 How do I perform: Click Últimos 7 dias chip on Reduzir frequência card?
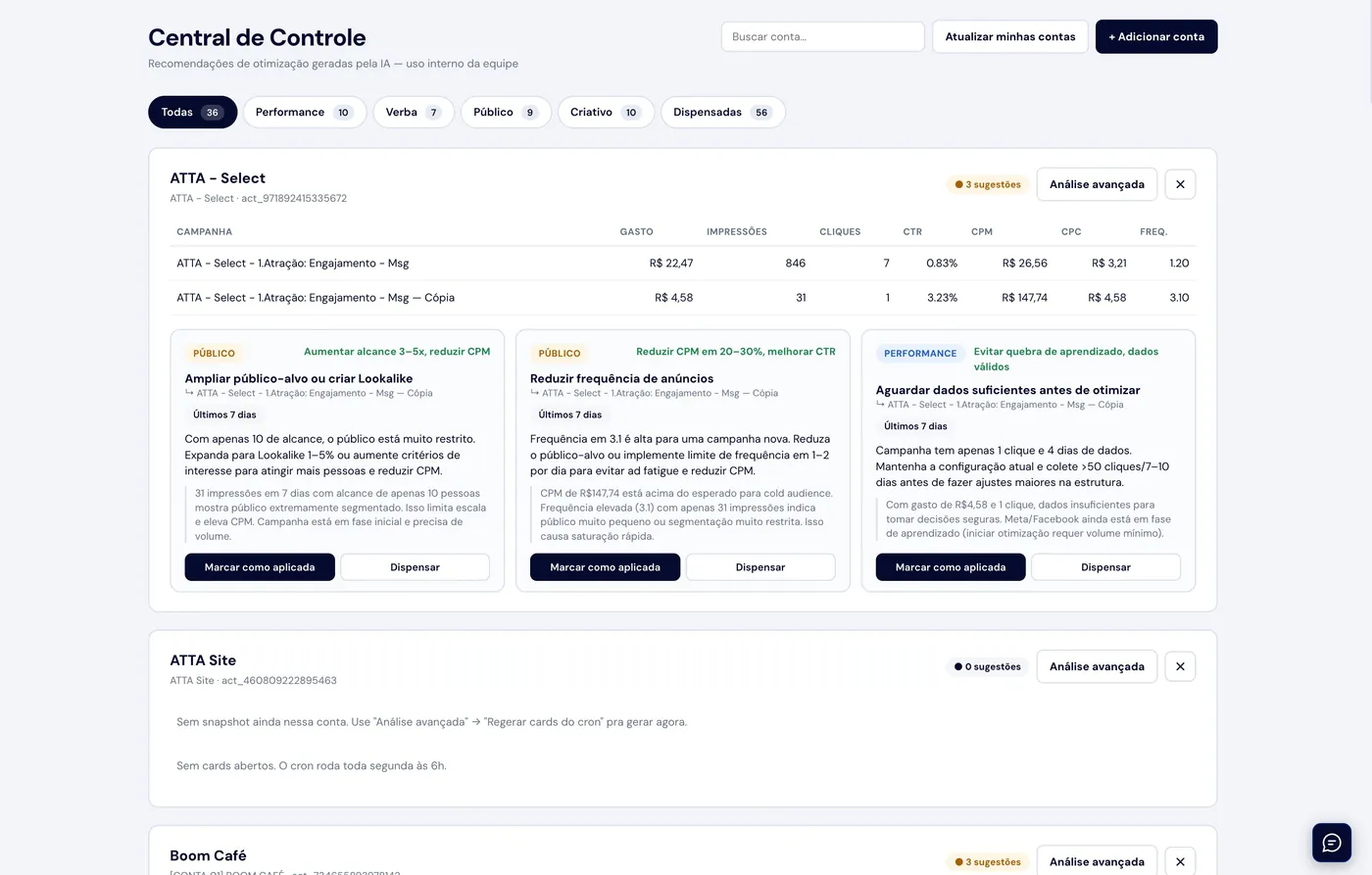tap(570, 414)
